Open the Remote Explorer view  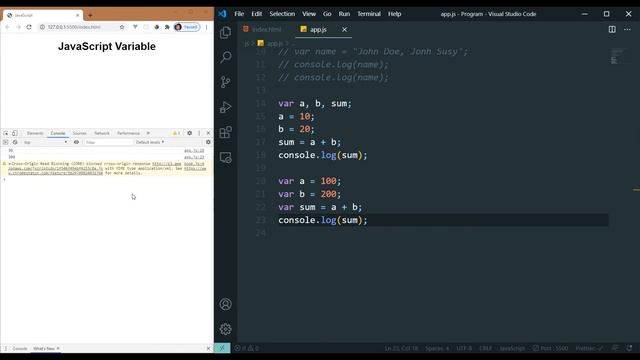click(x=225, y=158)
